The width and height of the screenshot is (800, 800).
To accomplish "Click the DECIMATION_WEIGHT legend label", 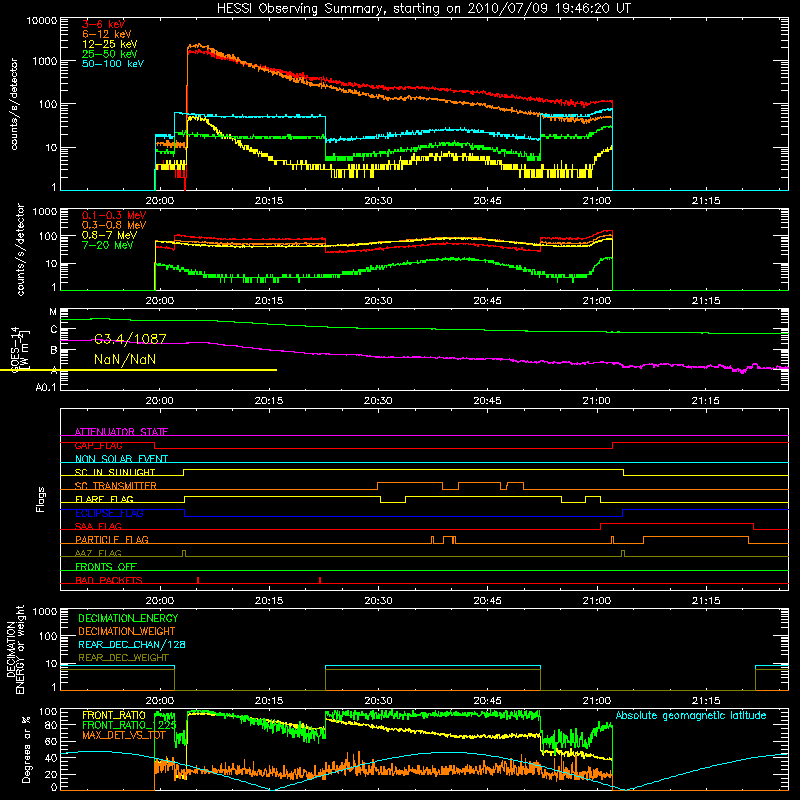I will coord(127,631).
